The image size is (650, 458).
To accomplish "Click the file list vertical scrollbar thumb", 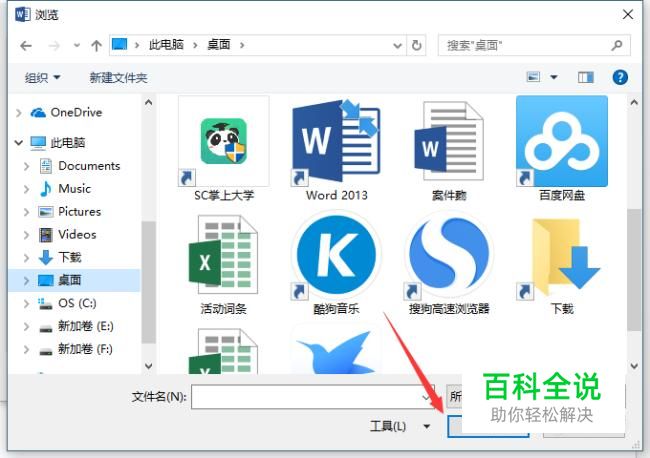I will click(634, 269).
